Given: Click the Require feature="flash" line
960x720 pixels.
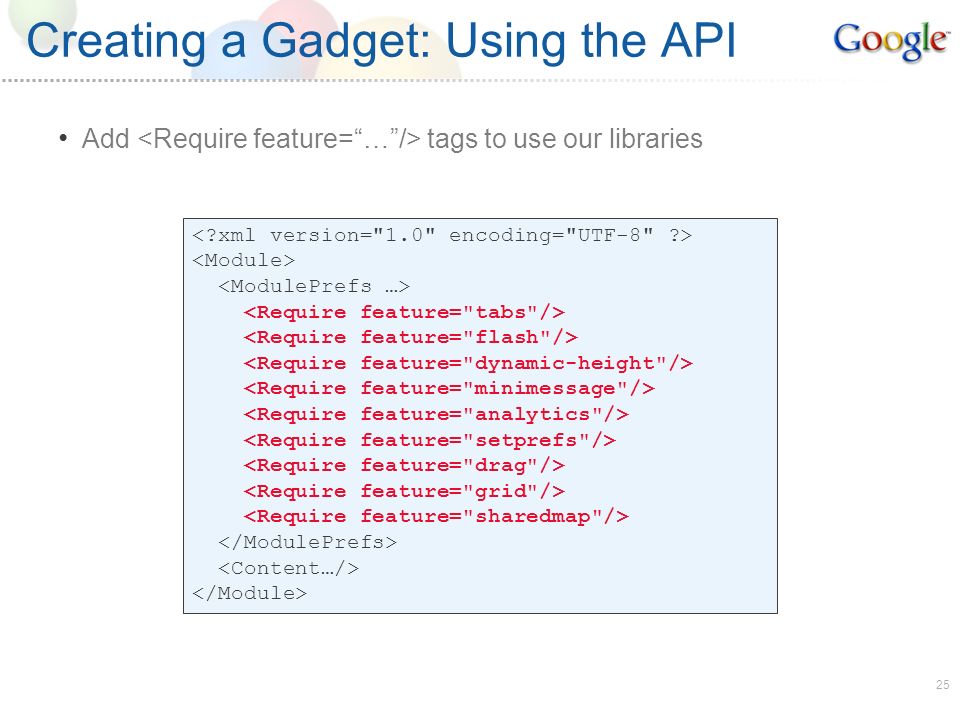Looking at the screenshot, I should [410, 337].
